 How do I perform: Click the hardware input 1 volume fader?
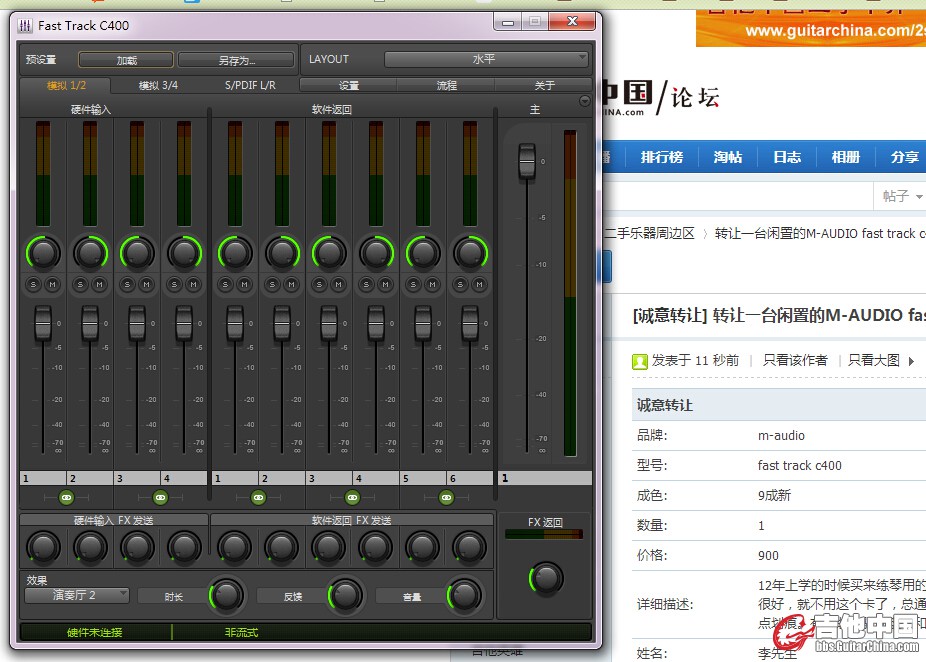(x=43, y=323)
